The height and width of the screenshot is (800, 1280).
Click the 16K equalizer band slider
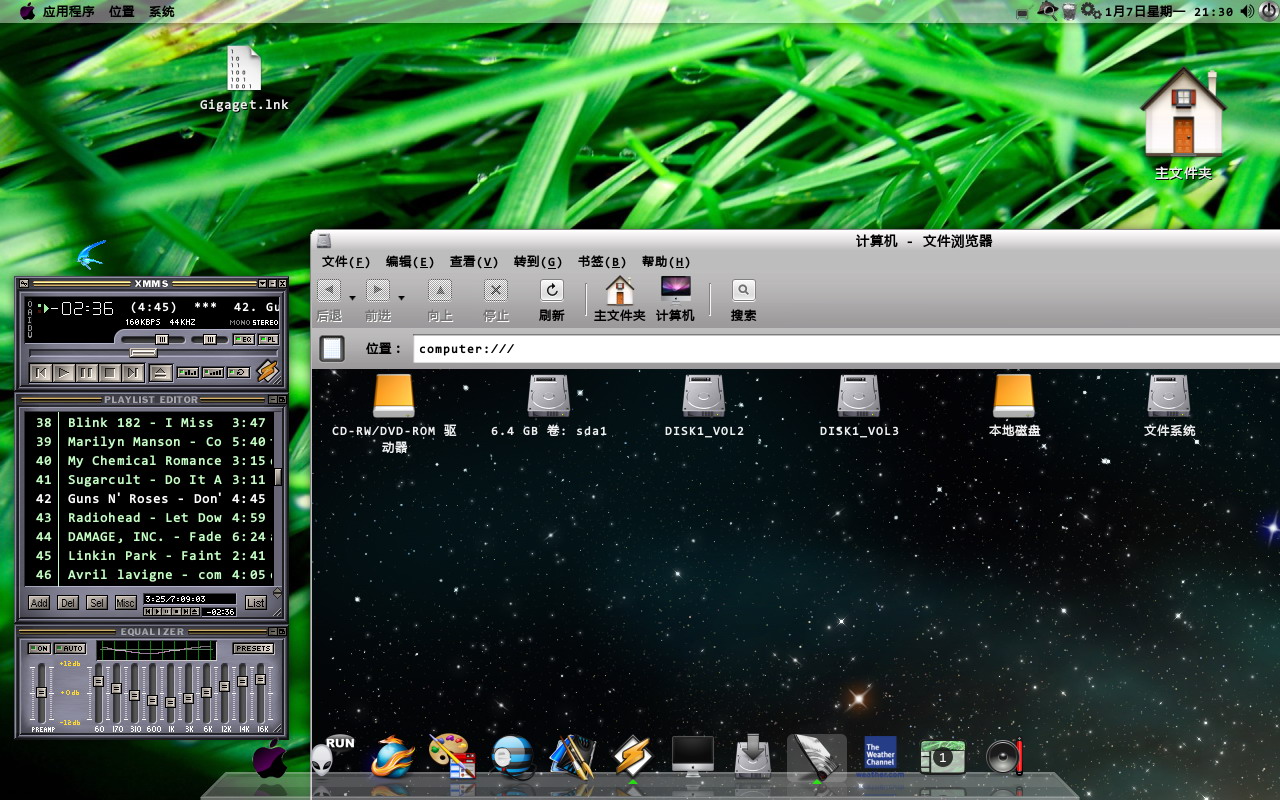pos(261,692)
